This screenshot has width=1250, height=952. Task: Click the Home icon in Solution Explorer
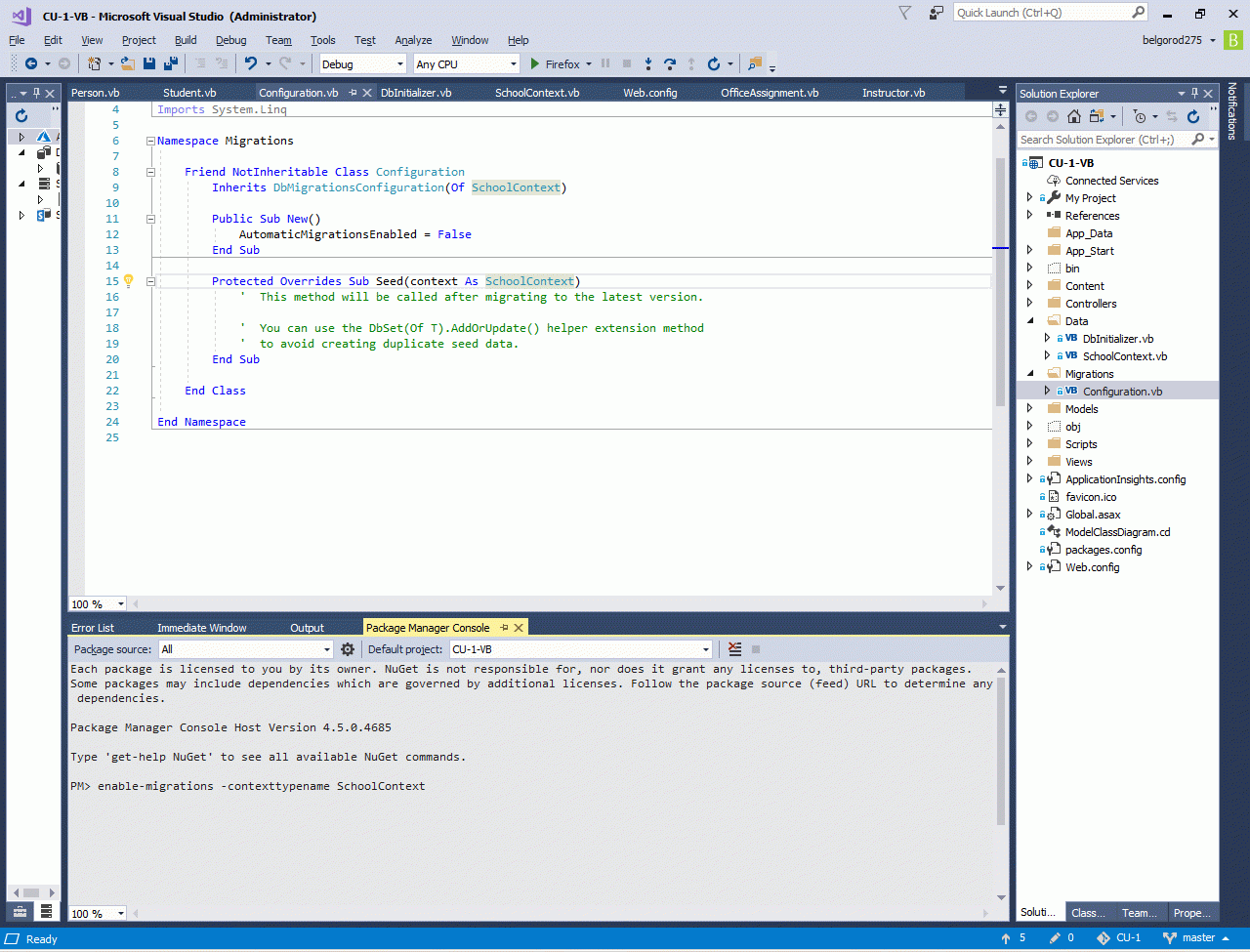[x=1074, y=116]
